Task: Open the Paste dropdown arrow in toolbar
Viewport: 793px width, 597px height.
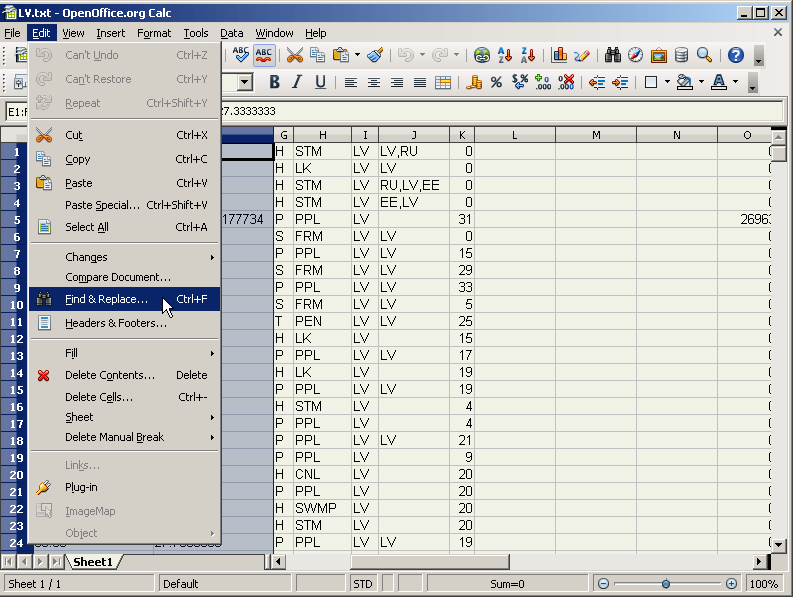Action: coord(357,55)
